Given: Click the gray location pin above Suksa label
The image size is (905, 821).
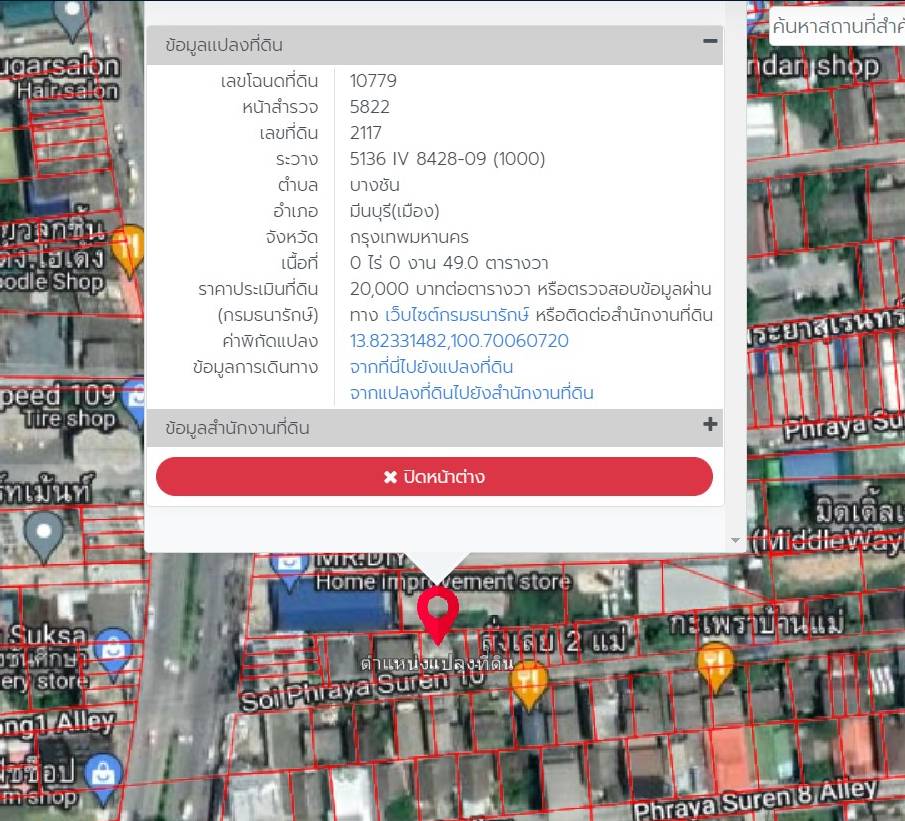Looking at the screenshot, I should click(x=43, y=537).
